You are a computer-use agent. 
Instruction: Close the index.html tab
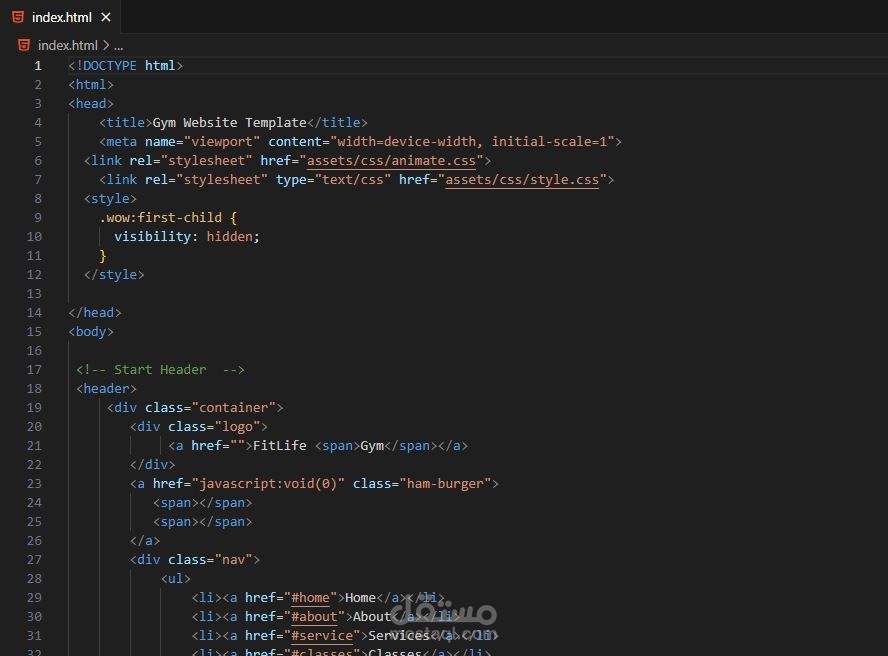point(106,18)
